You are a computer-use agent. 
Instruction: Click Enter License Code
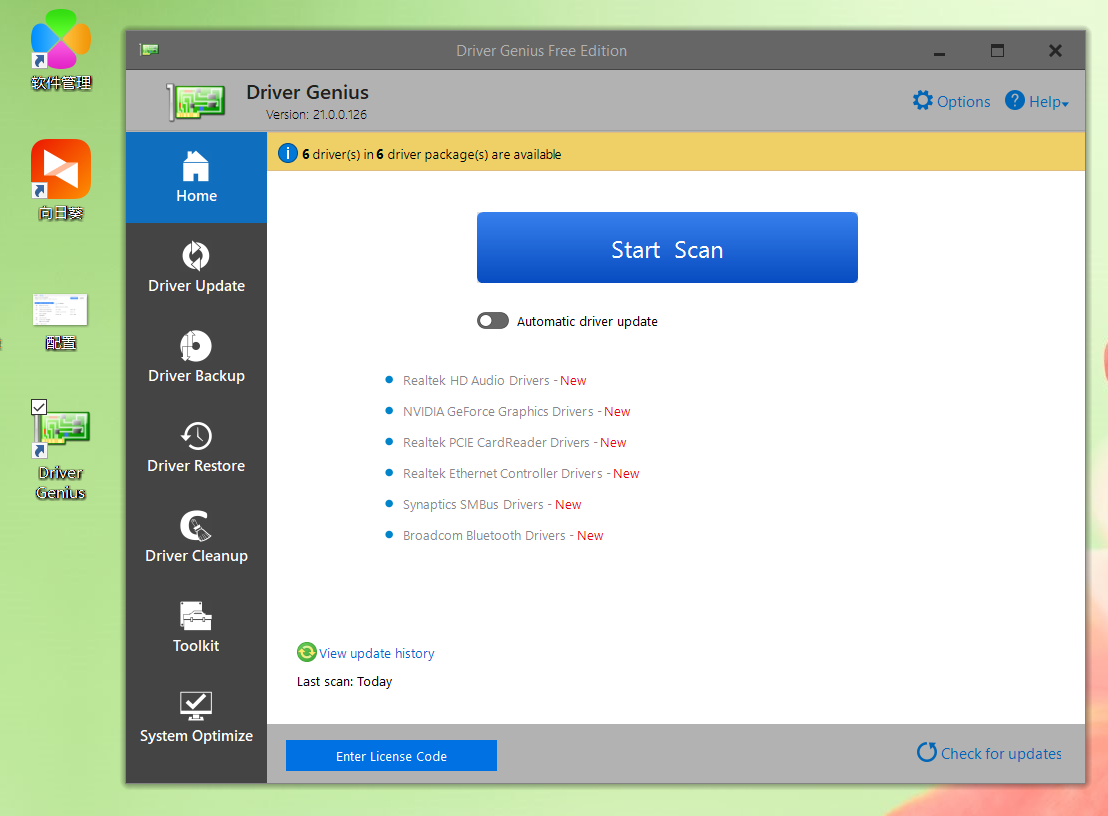click(x=391, y=755)
